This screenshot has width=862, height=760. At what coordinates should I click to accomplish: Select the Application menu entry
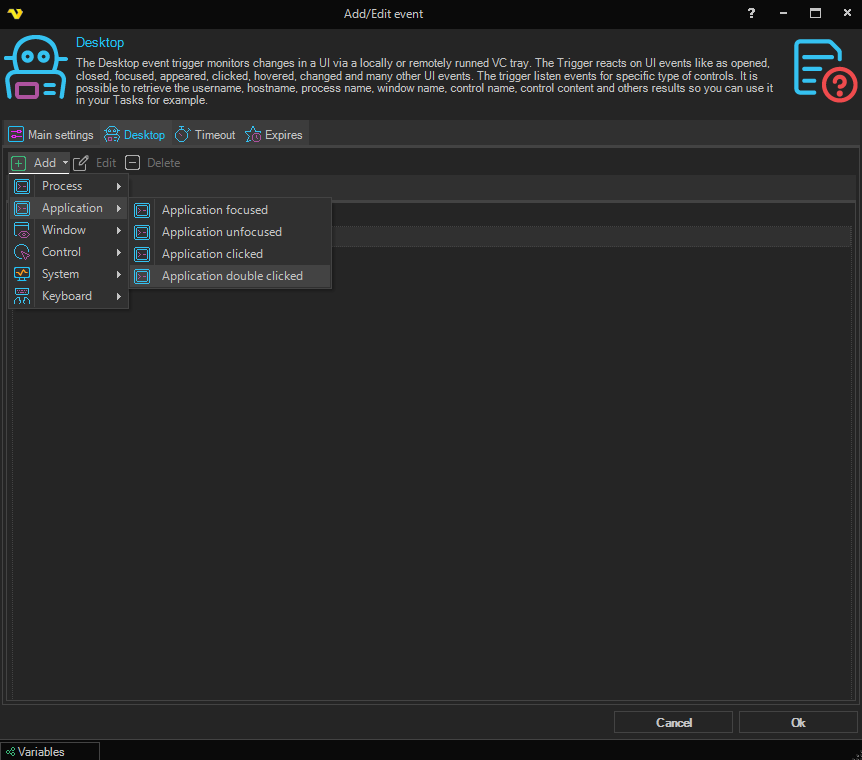click(x=69, y=208)
